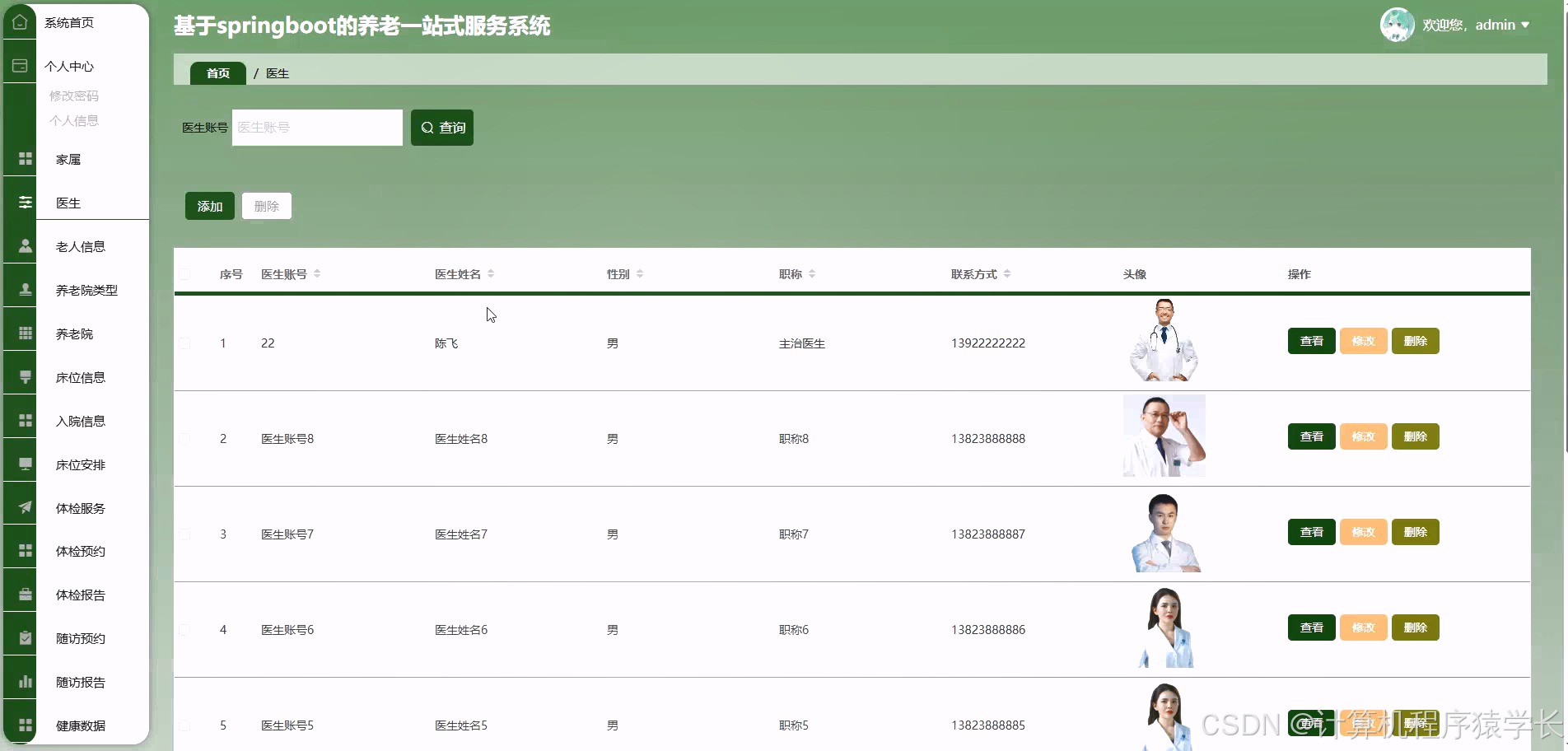Click 修改 for 医生账号7 row
Image resolution: width=1568 pixels, height=751 pixels.
(x=1364, y=532)
